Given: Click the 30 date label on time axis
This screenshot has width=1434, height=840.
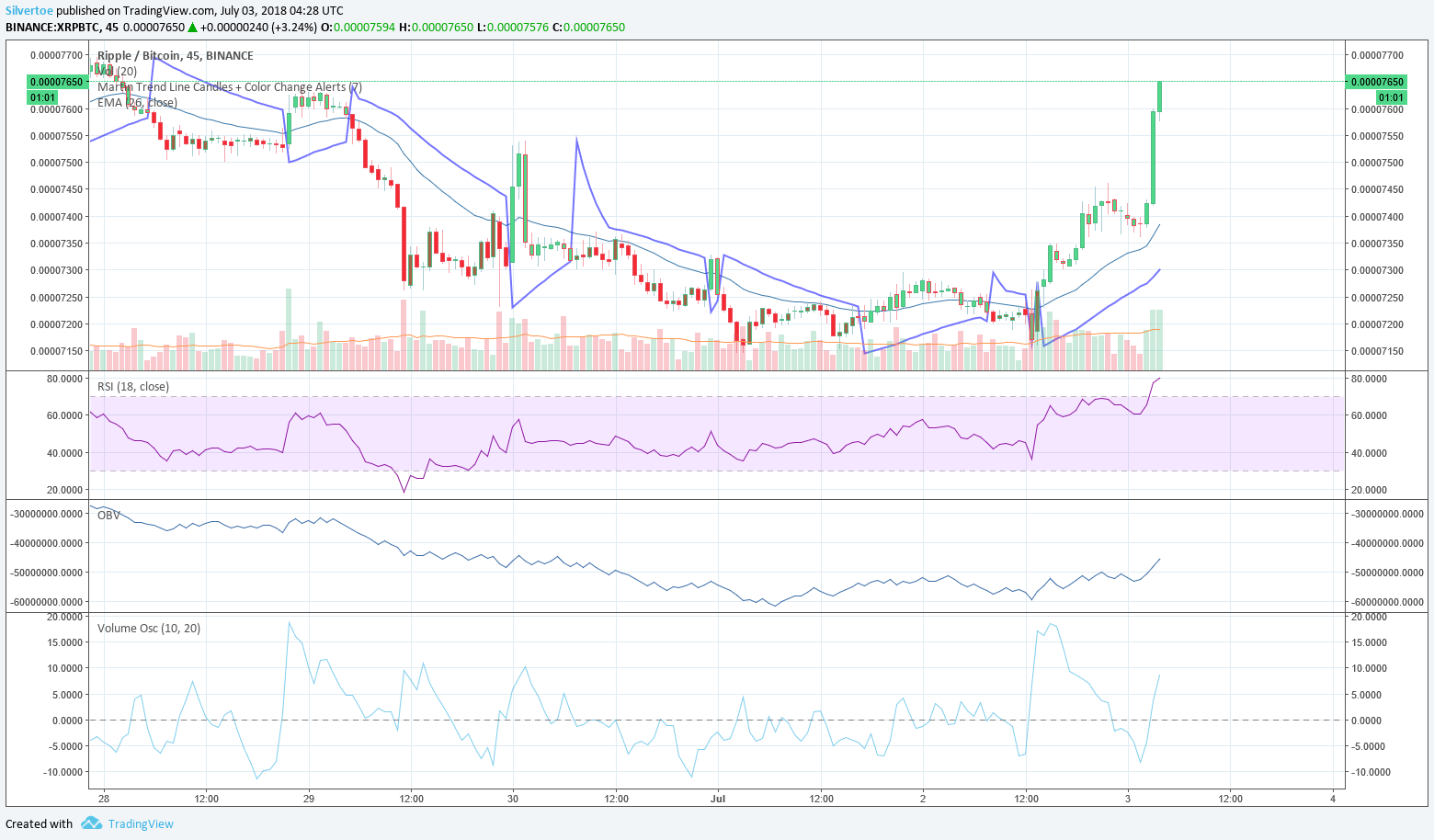Looking at the screenshot, I should click(x=513, y=799).
